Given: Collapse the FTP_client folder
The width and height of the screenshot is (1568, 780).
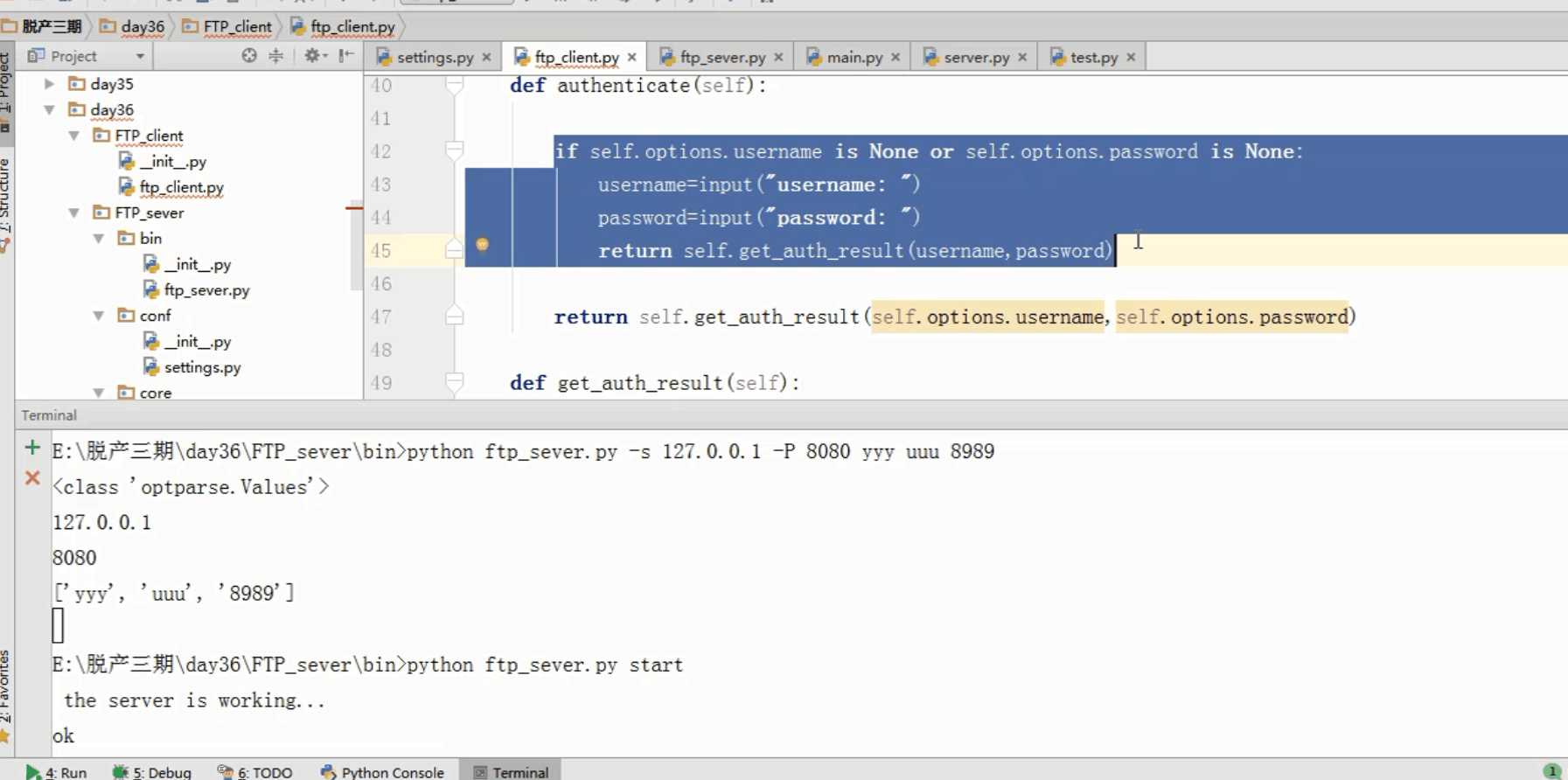Looking at the screenshot, I should click(x=74, y=136).
